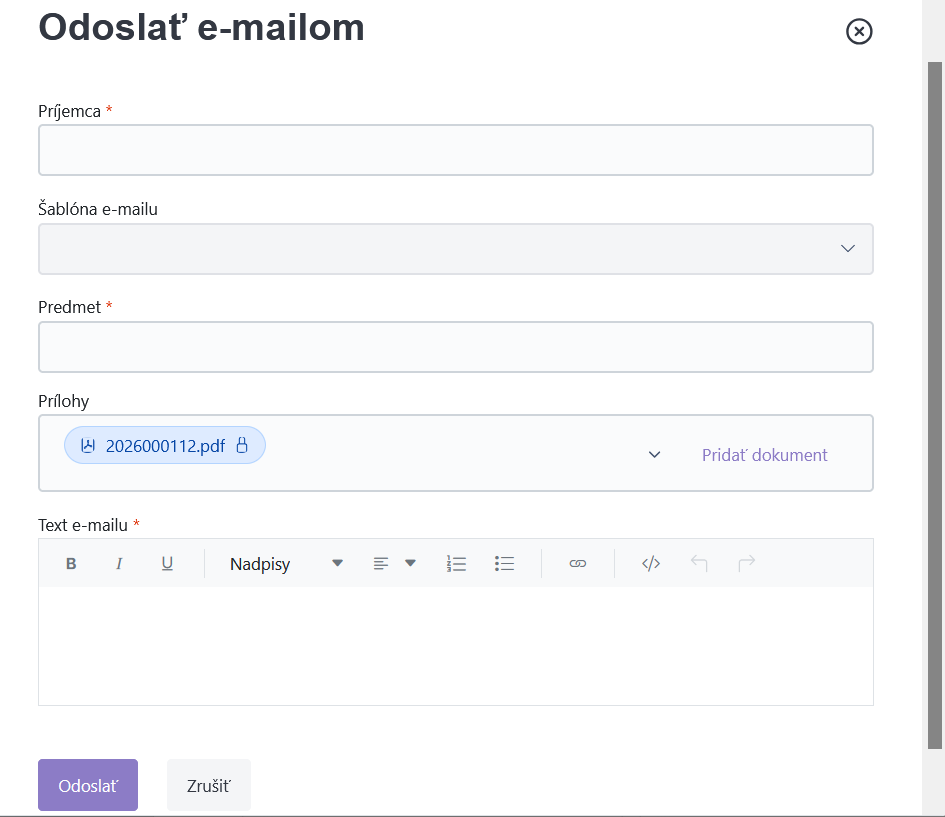This screenshot has height=817, width=945.
Task: Toggle bold formatting in the editor toolbar
Action: pos(71,563)
